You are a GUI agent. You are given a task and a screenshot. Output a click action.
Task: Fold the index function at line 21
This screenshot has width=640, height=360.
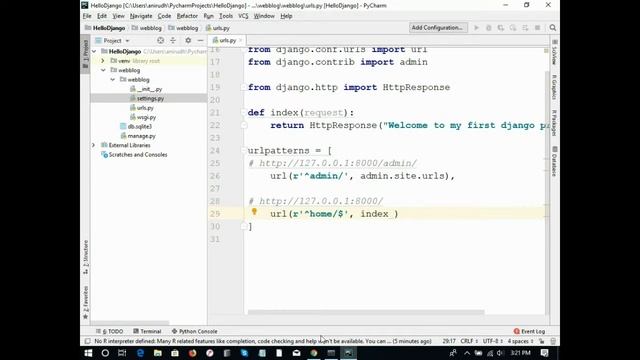tap(244, 112)
